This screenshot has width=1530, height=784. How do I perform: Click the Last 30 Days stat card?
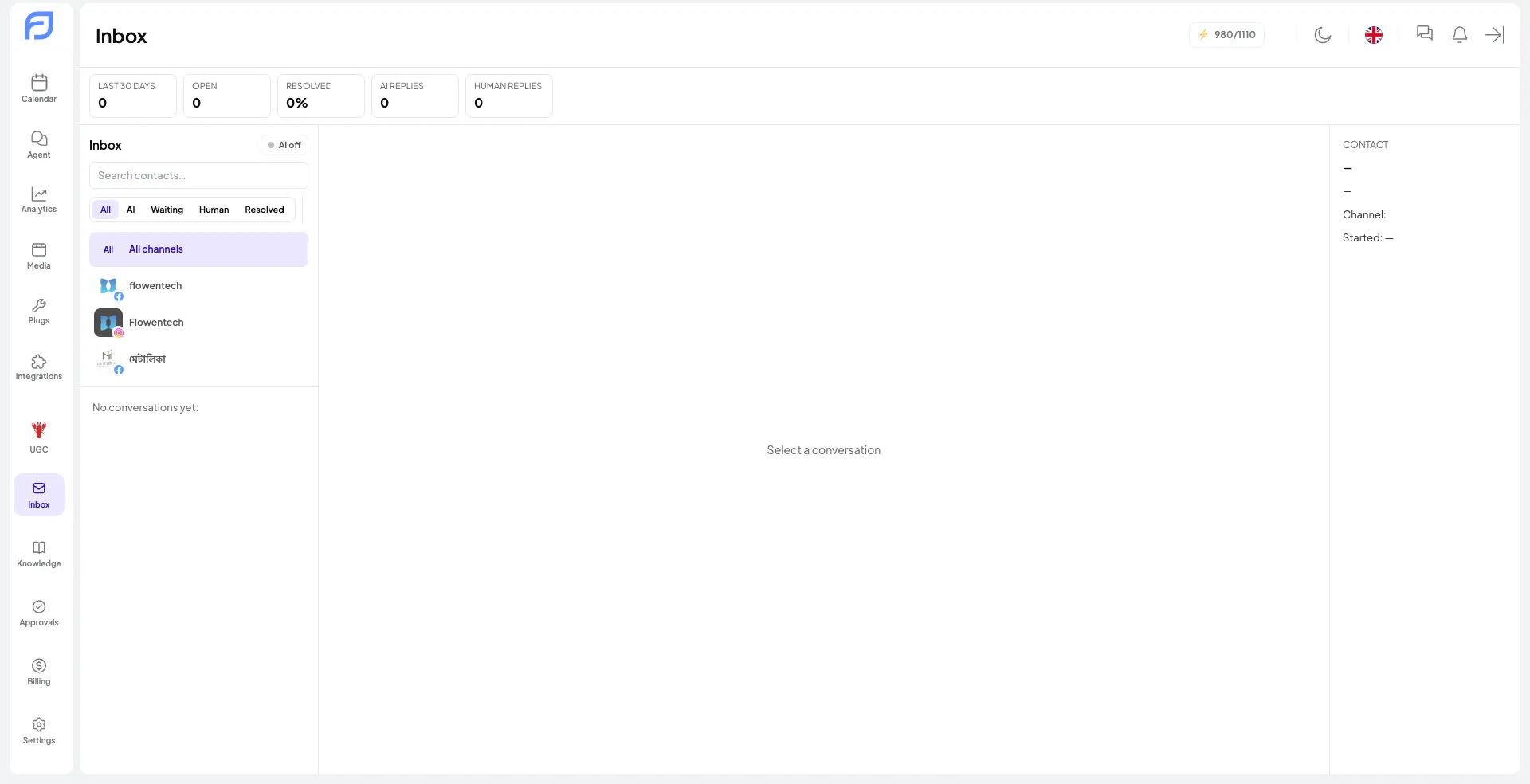[x=133, y=96]
